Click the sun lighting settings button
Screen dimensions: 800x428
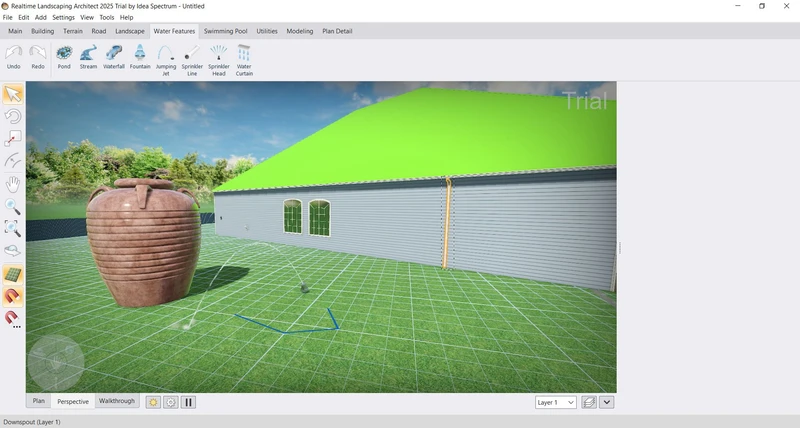153,402
